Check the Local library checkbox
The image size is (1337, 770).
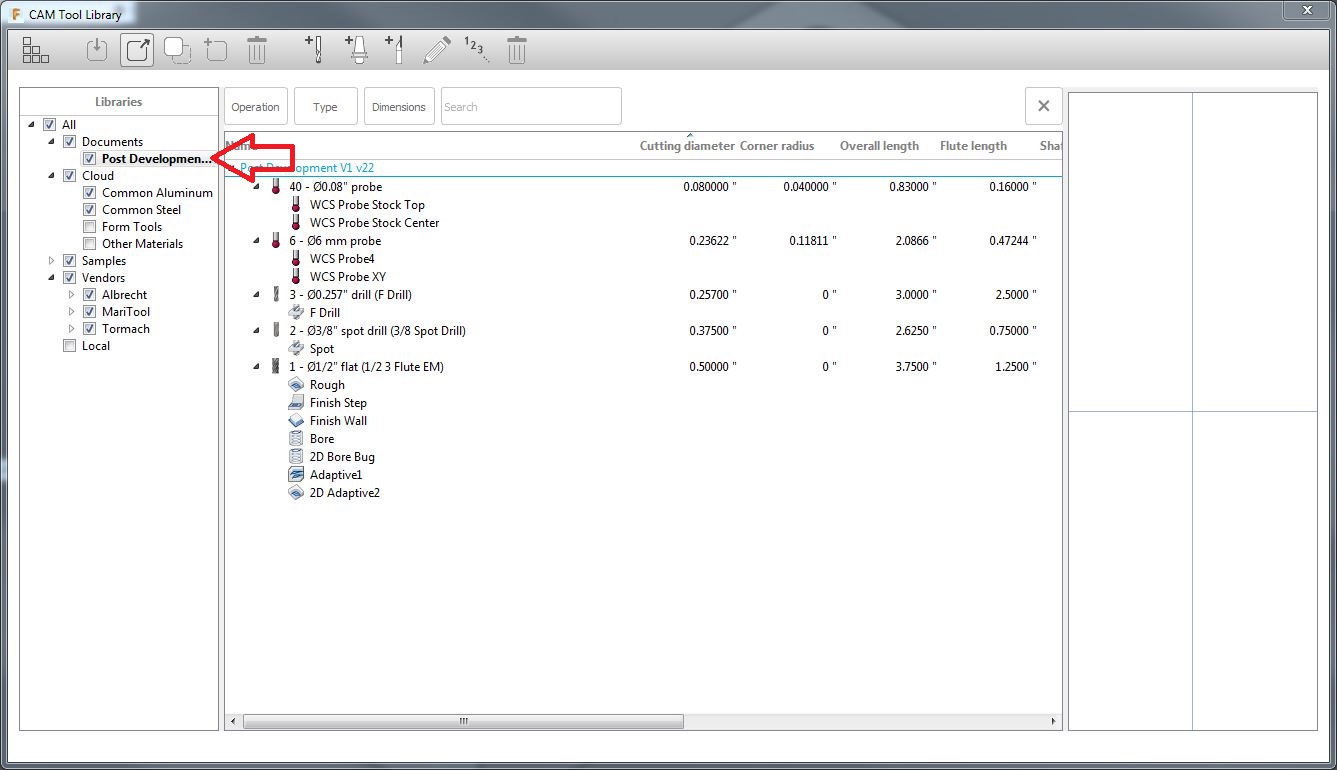(x=70, y=345)
